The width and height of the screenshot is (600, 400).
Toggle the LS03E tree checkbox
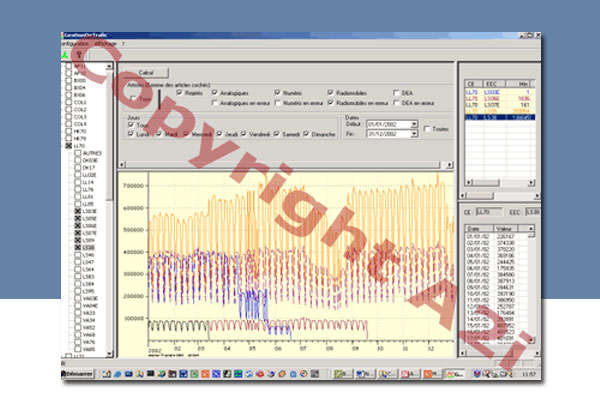coord(77,212)
